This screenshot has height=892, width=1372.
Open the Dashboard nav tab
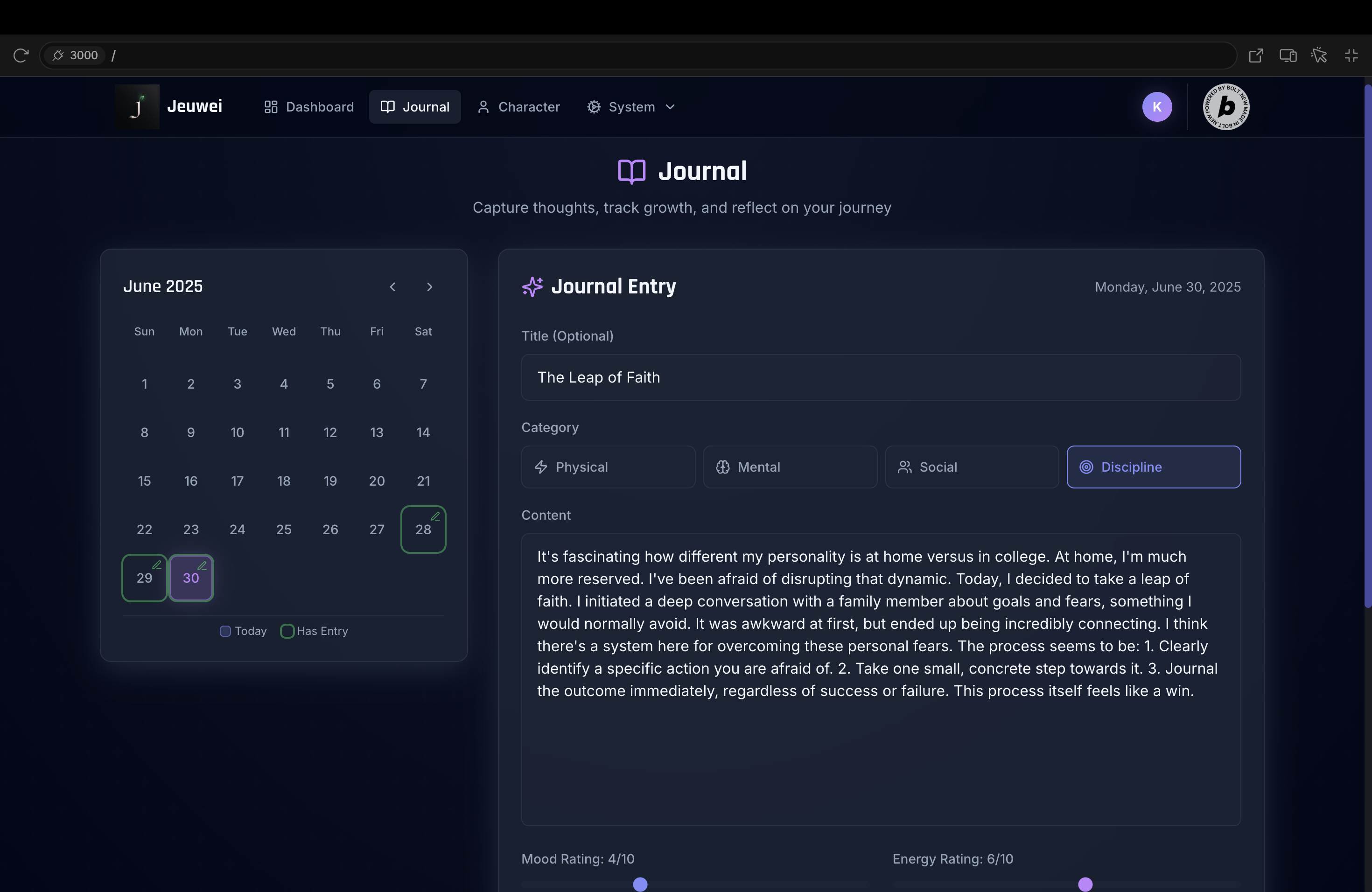click(x=309, y=107)
